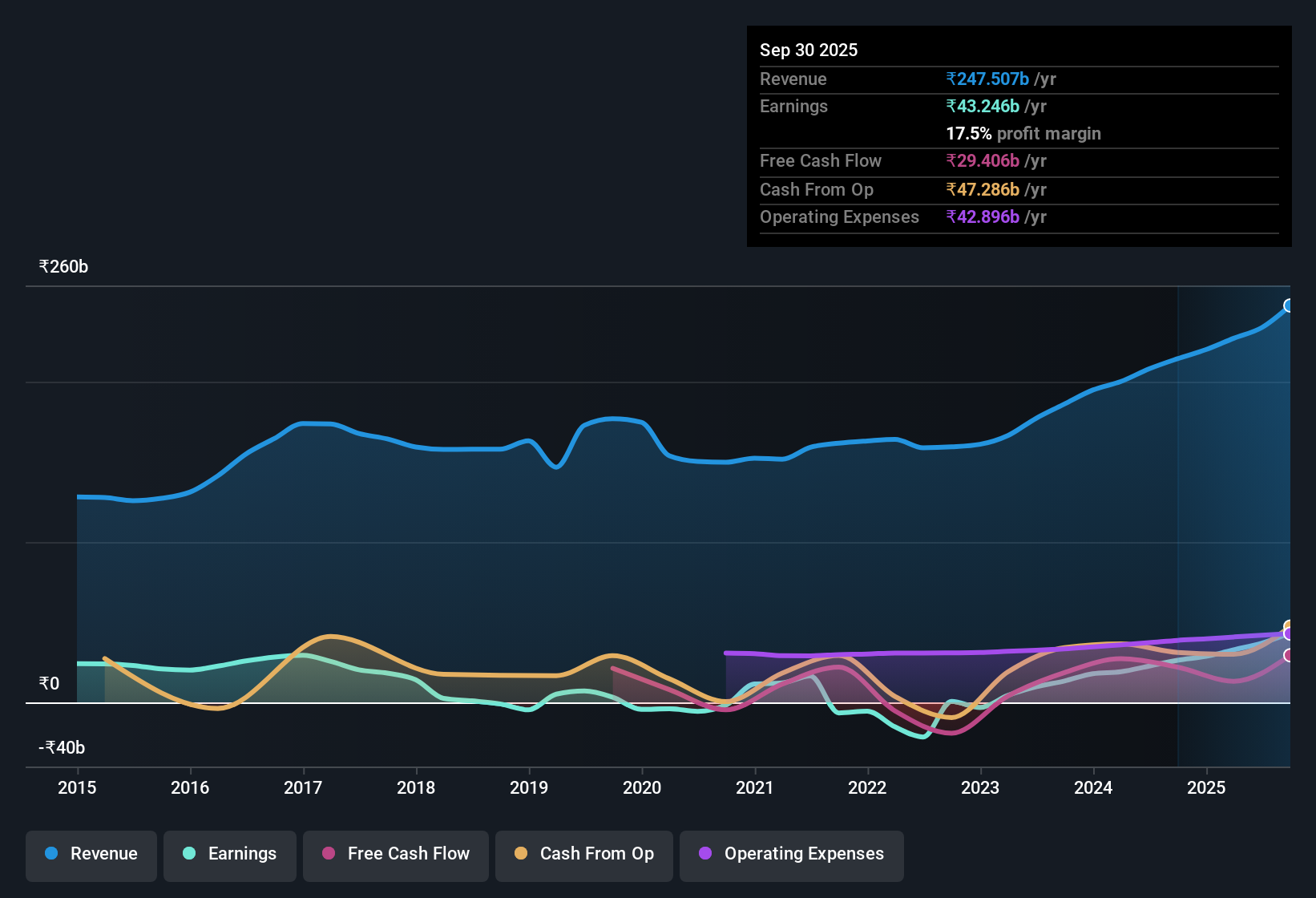Click the ₹29.406b free cash flow value
The image size is (1316, 898).
[983, 160]
